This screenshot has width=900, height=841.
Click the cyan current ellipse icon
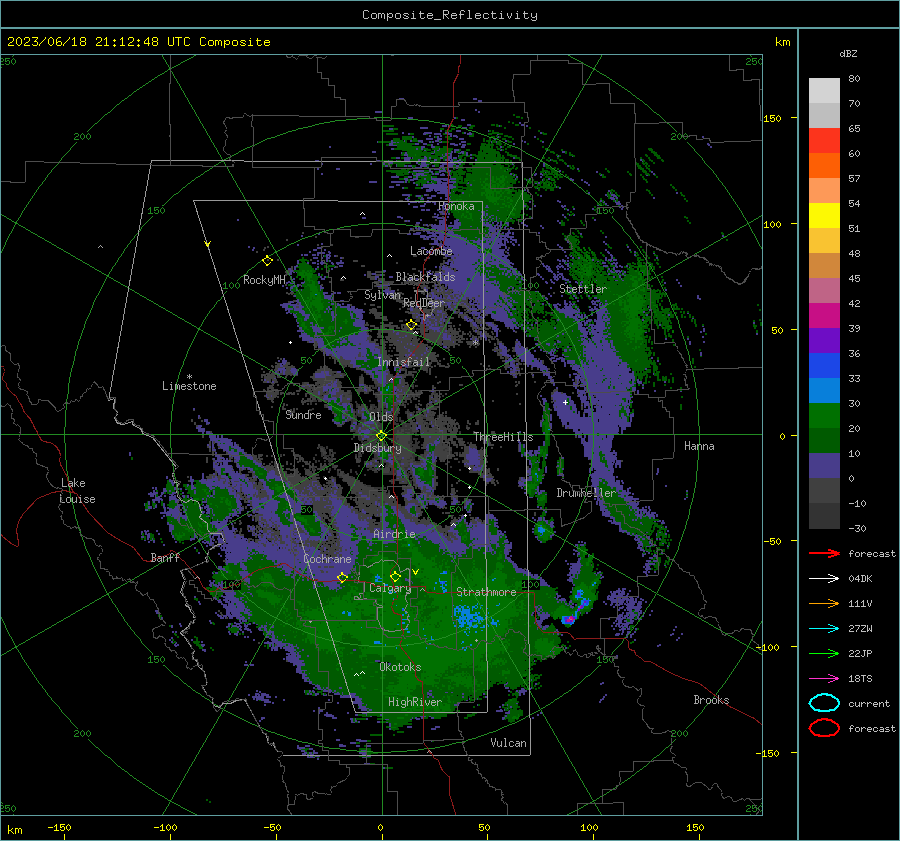[x=824, y=703]
